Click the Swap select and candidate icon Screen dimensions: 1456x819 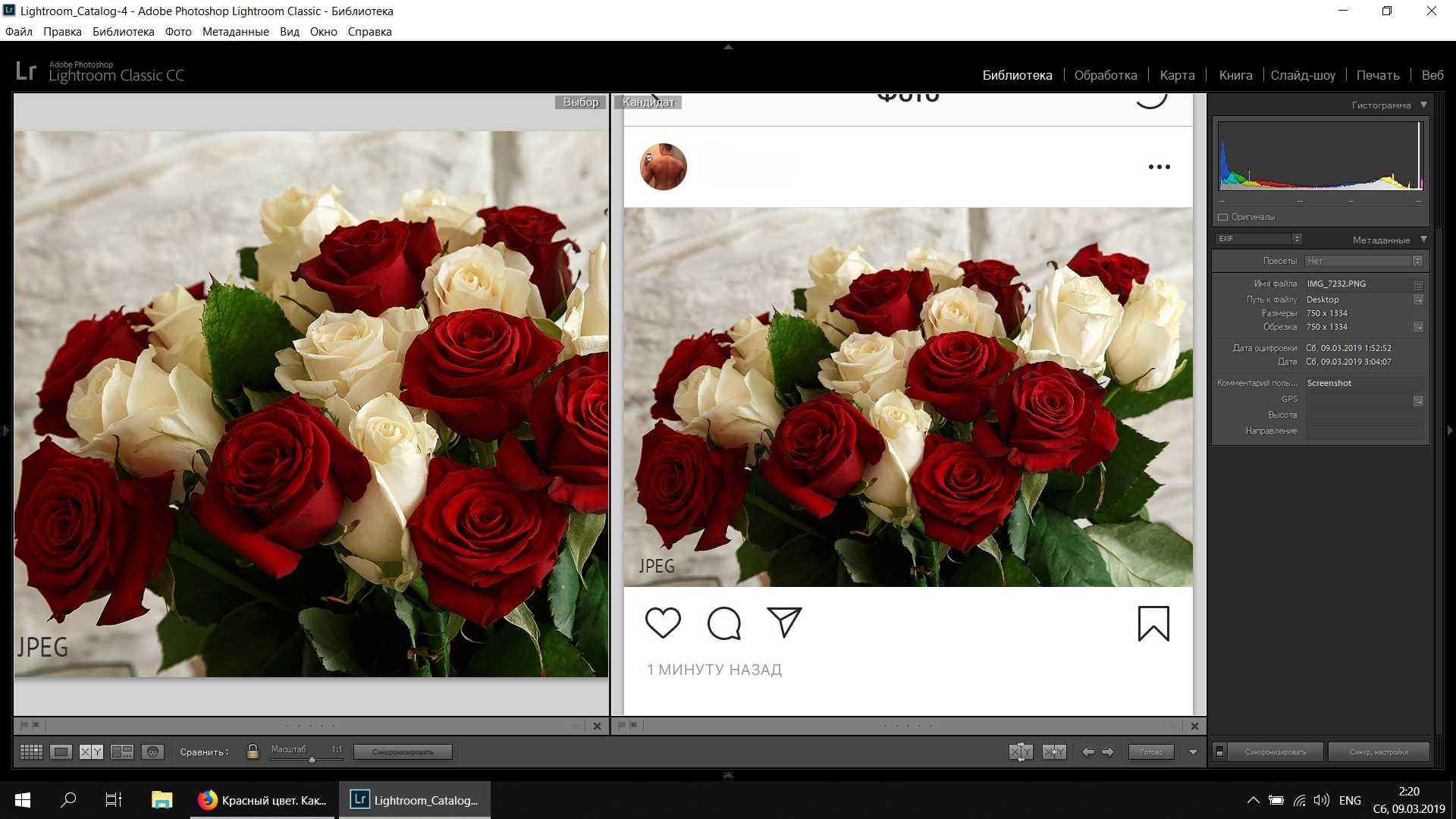(x=1021, y=752)
